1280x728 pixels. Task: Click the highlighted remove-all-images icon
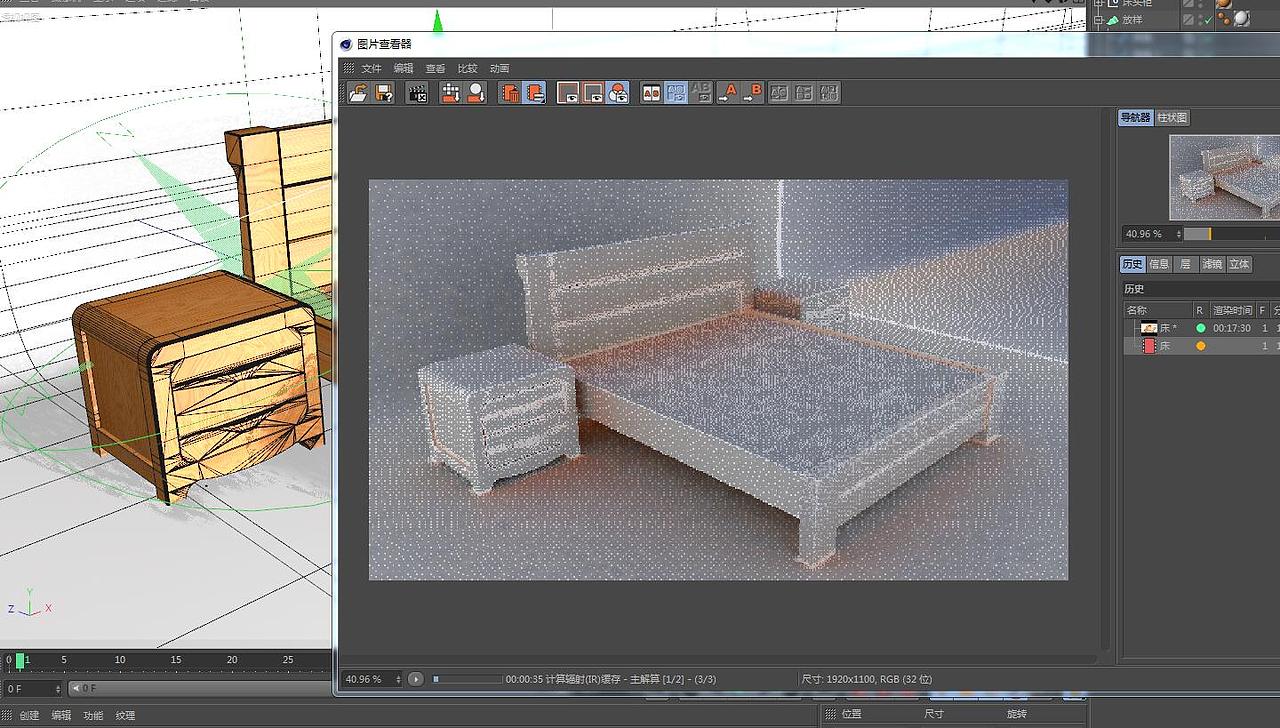pyautogui.click(x=535, y=93)
